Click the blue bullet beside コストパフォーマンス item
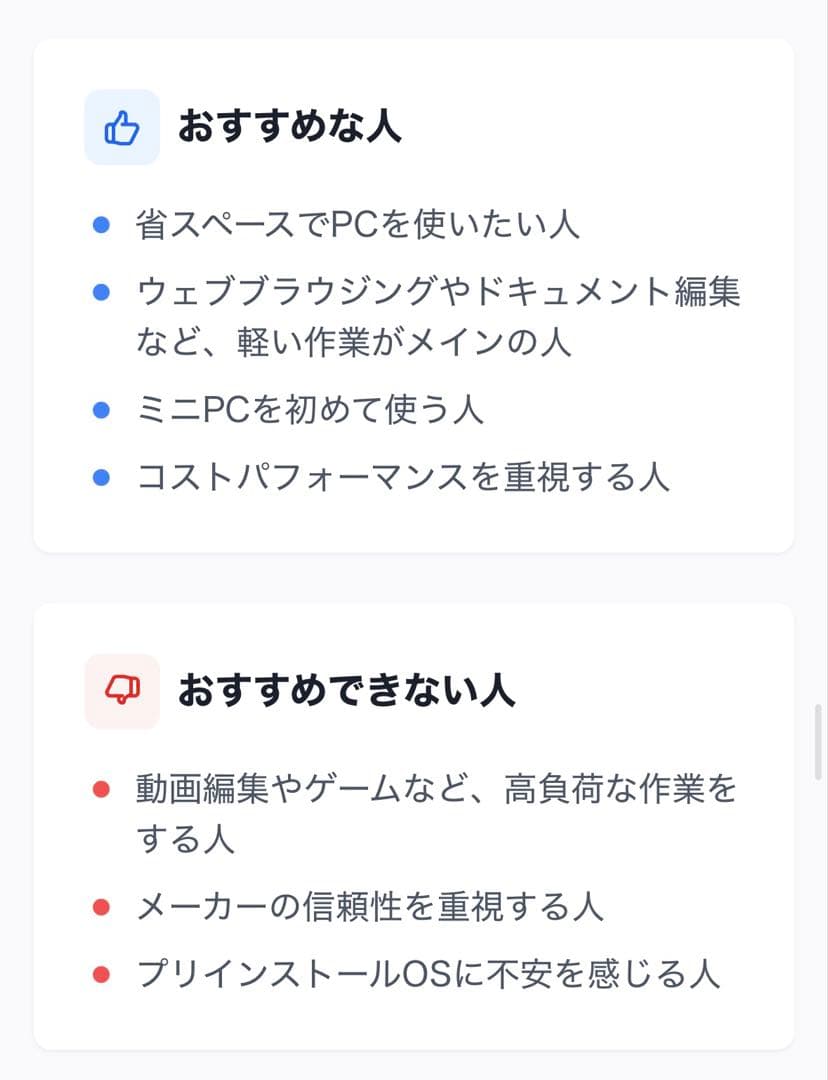This screenshot has width=828, height=1080. pos(100,477)
